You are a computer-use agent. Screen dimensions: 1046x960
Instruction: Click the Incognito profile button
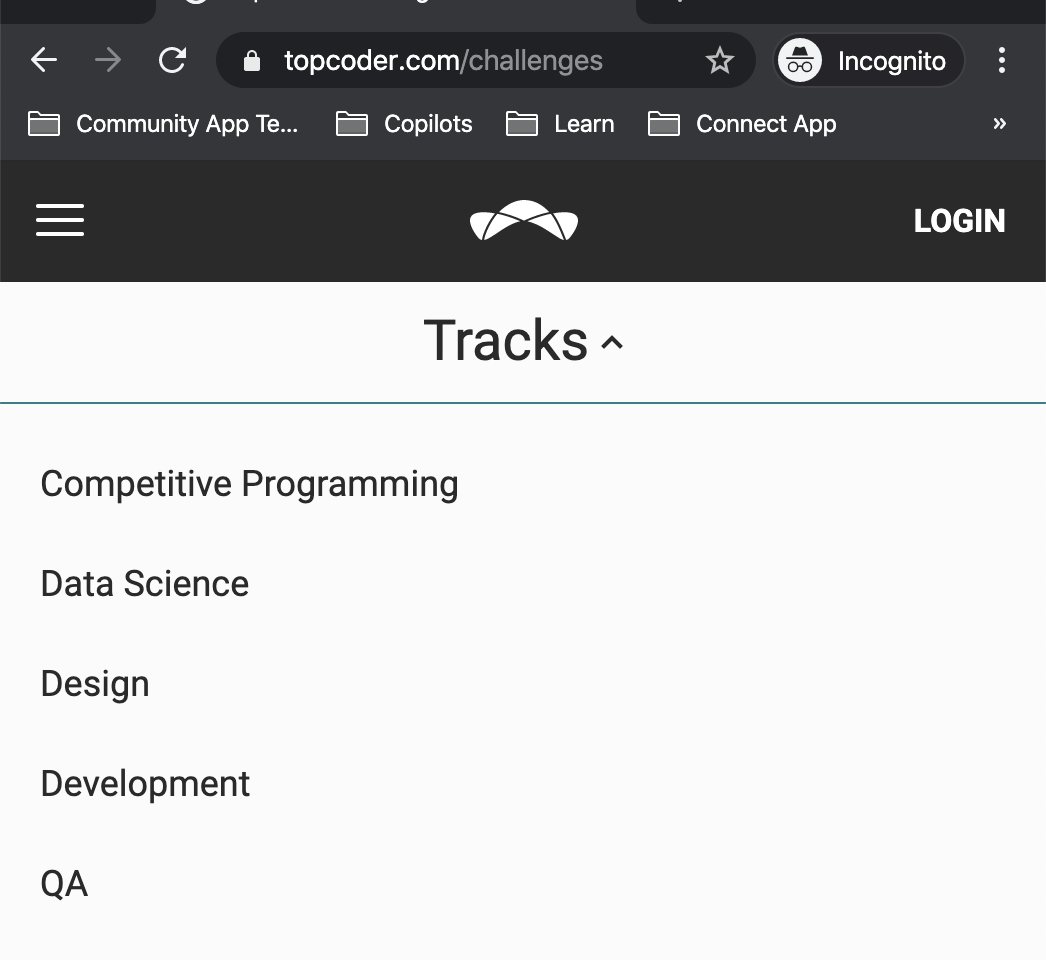[869, 61]
